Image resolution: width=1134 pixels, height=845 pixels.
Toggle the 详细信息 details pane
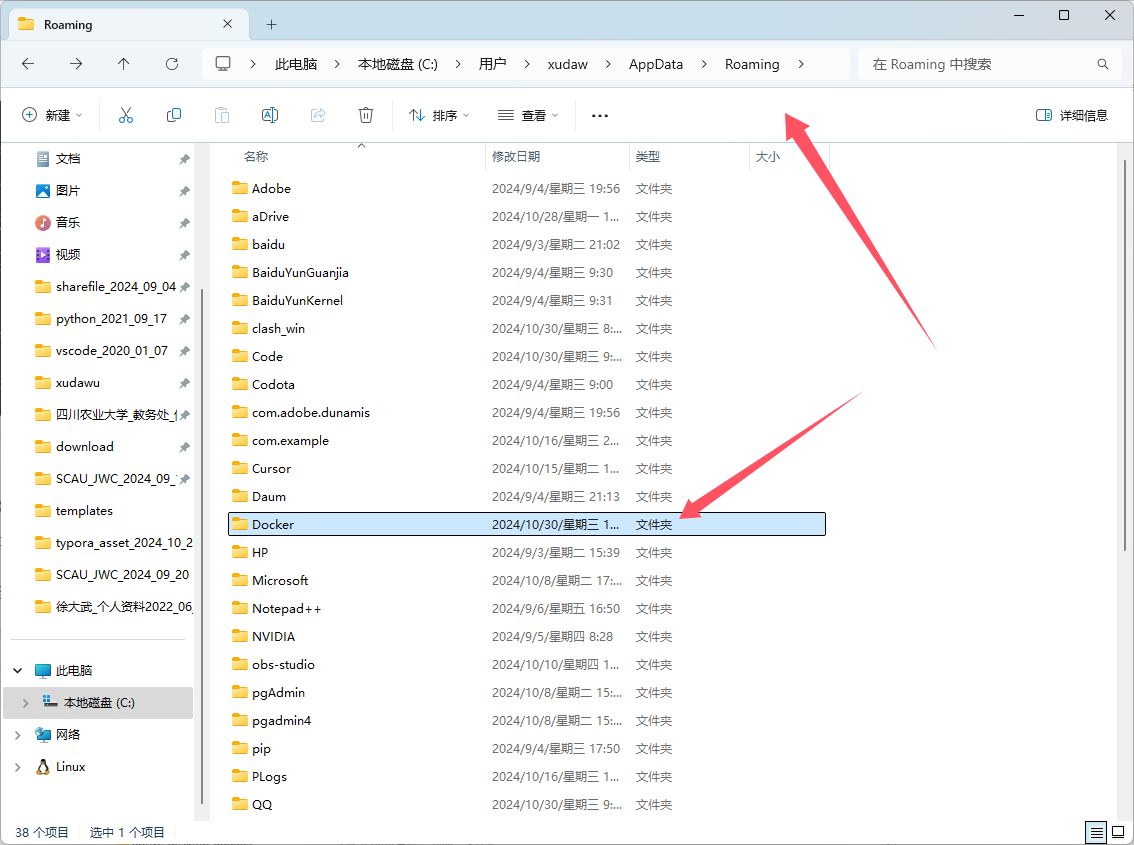[x=1072, y=116]
